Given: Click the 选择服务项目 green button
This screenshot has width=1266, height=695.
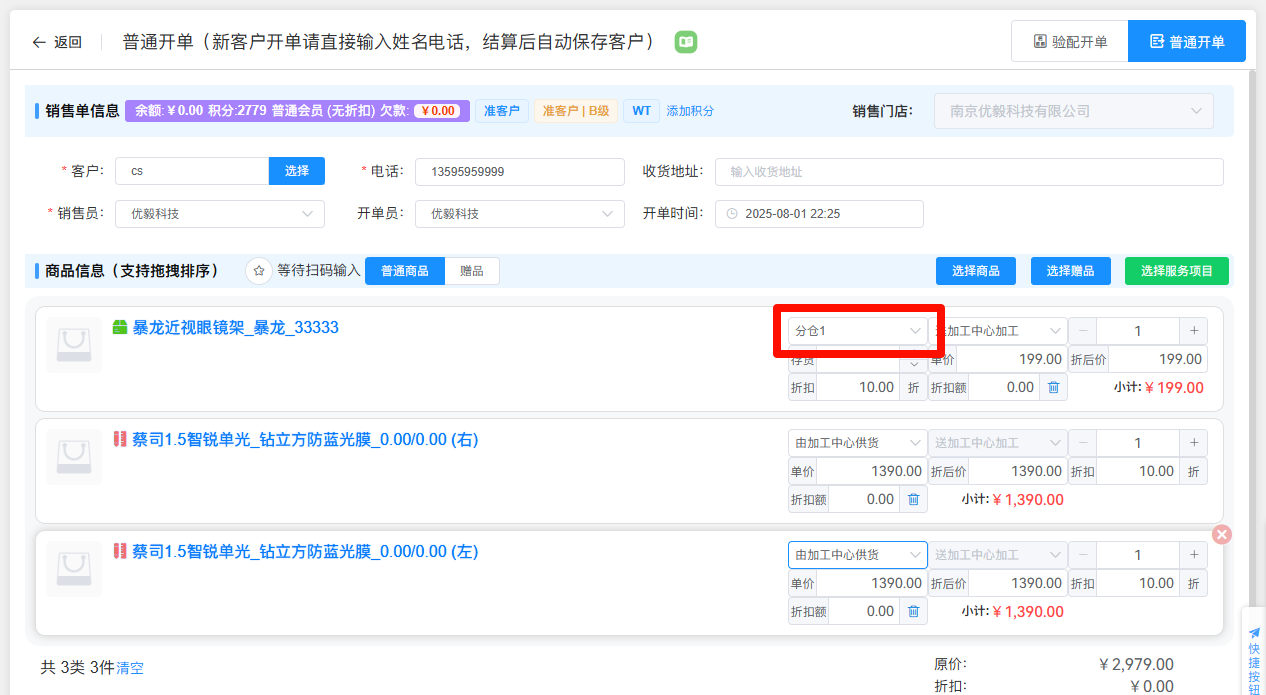Looking at the screenshot, I should pos(1177,271).
